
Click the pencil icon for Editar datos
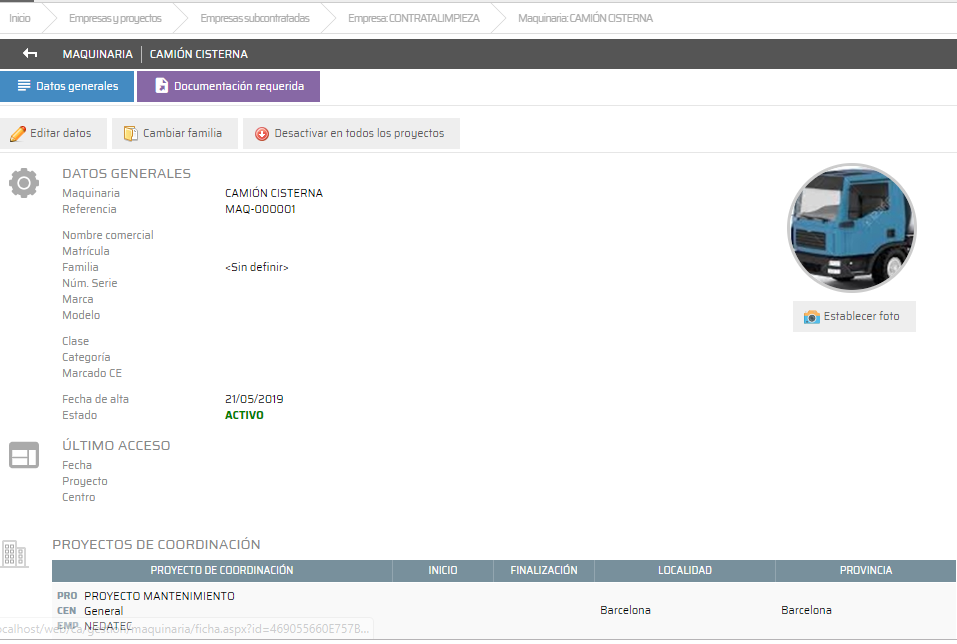17,133
